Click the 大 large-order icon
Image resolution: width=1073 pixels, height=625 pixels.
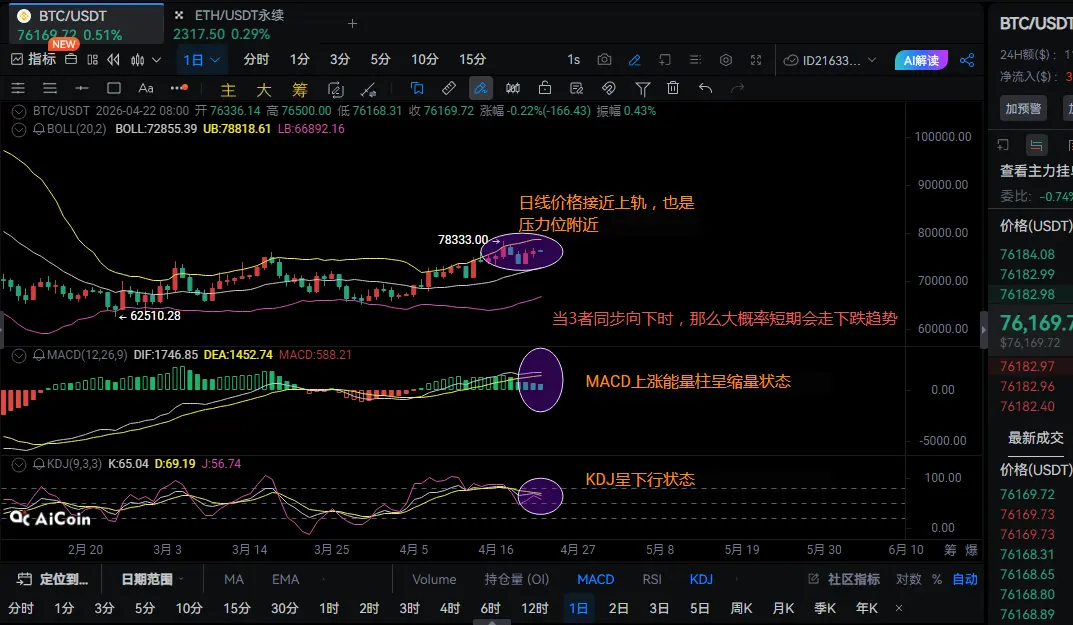tap(263, 89)
